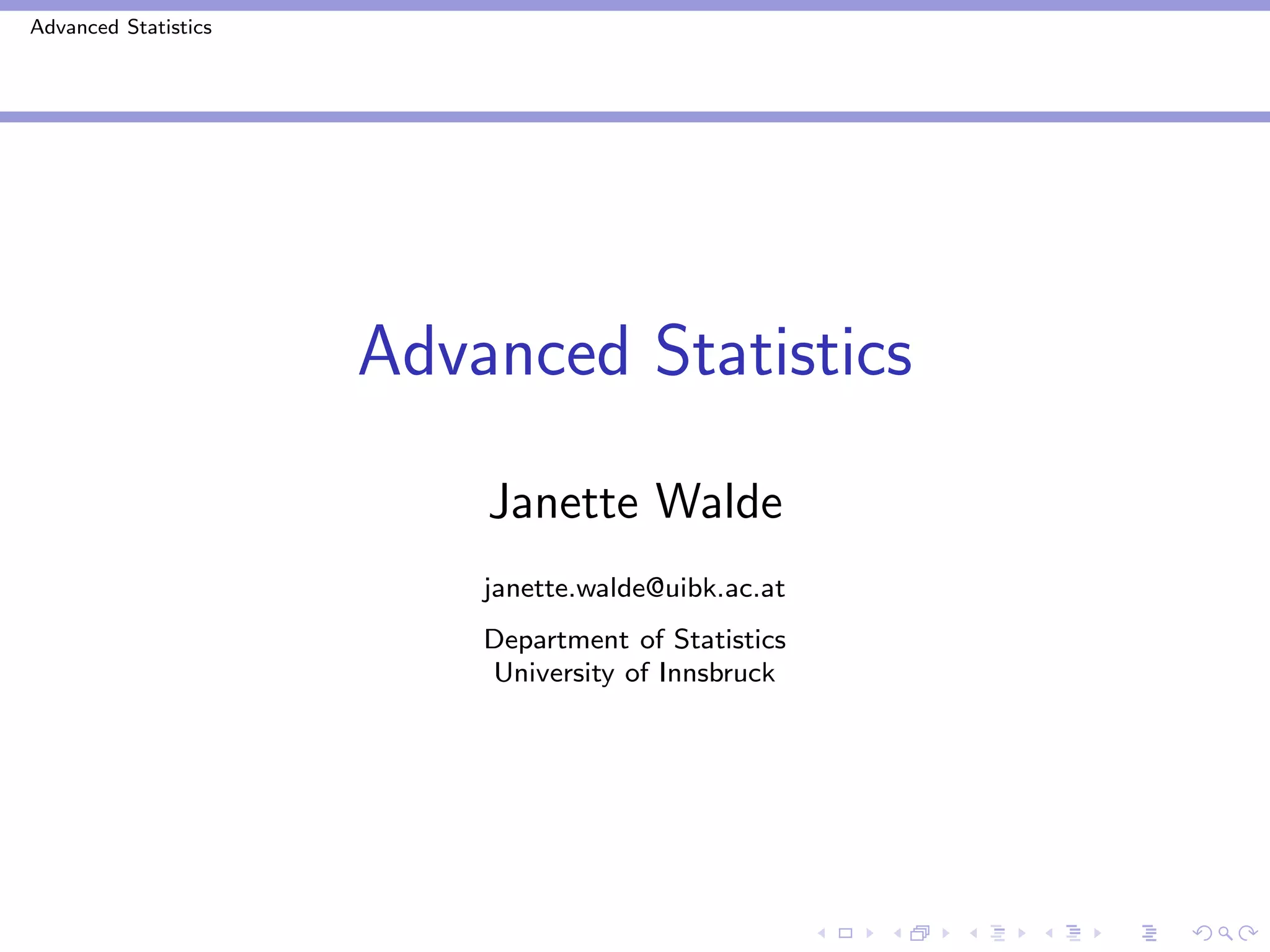Click the Advanced Statistics header text

click(122, 27)
